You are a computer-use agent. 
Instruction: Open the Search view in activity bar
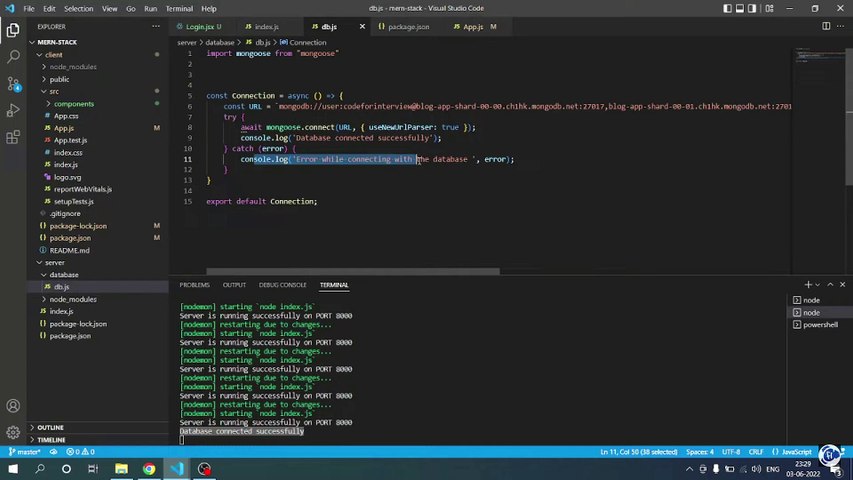click(x=13, y=57)
